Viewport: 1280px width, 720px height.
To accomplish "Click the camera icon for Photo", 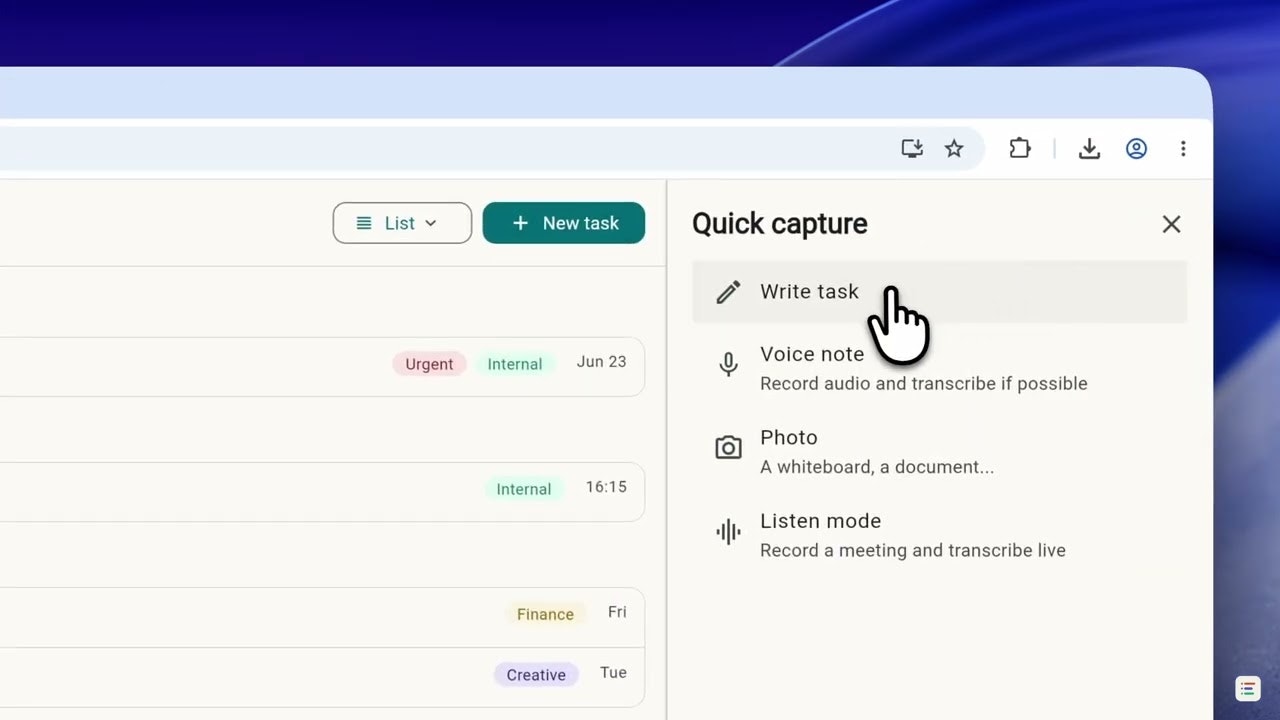I will click(728, 448).
